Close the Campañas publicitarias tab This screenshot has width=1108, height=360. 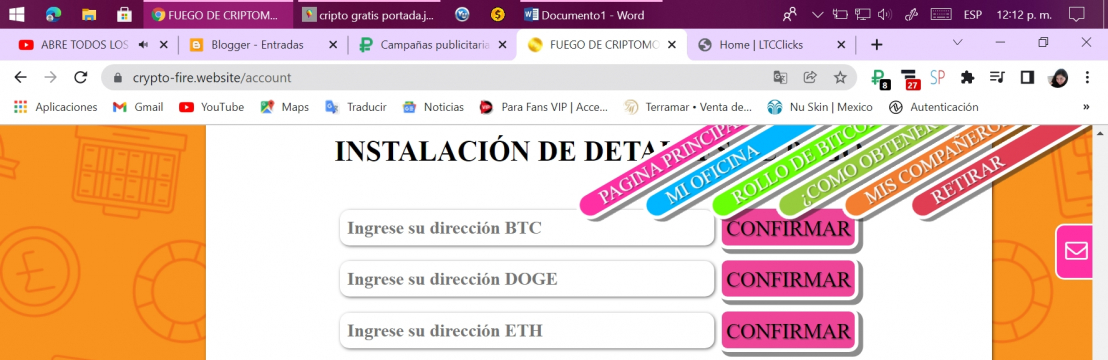tap(502, 45)
